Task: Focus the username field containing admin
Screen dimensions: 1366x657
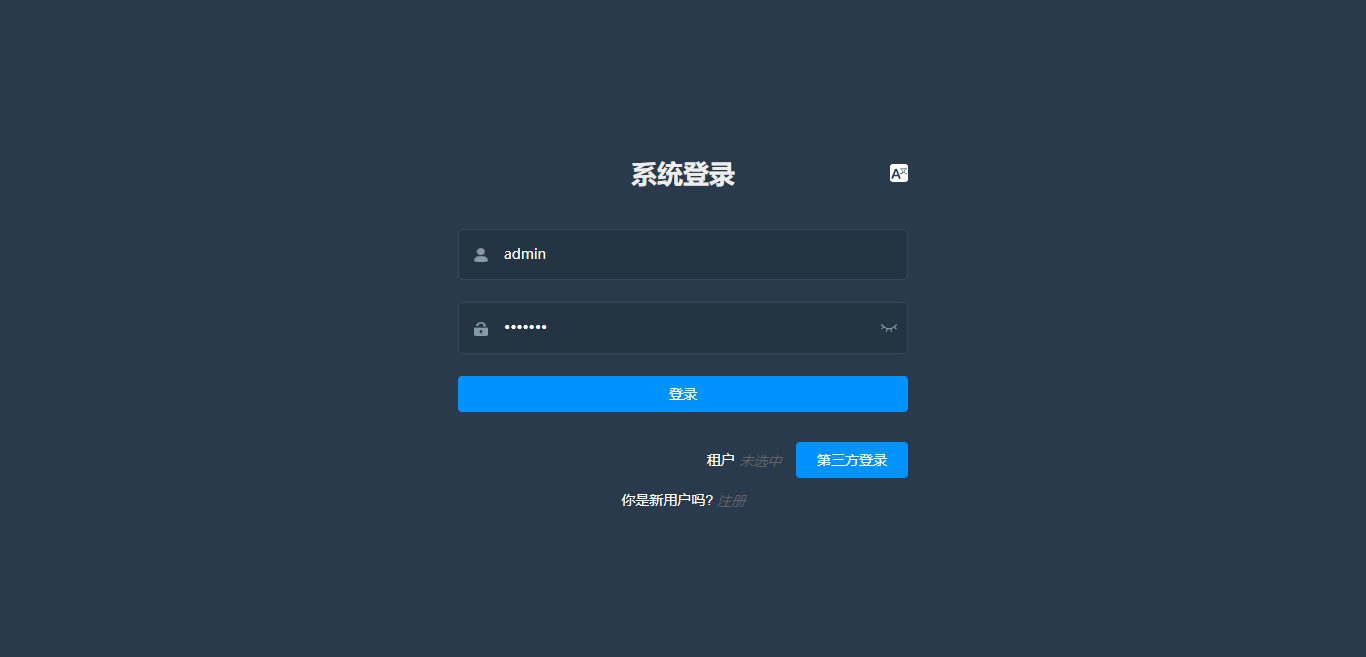Action: pos(683,254)
